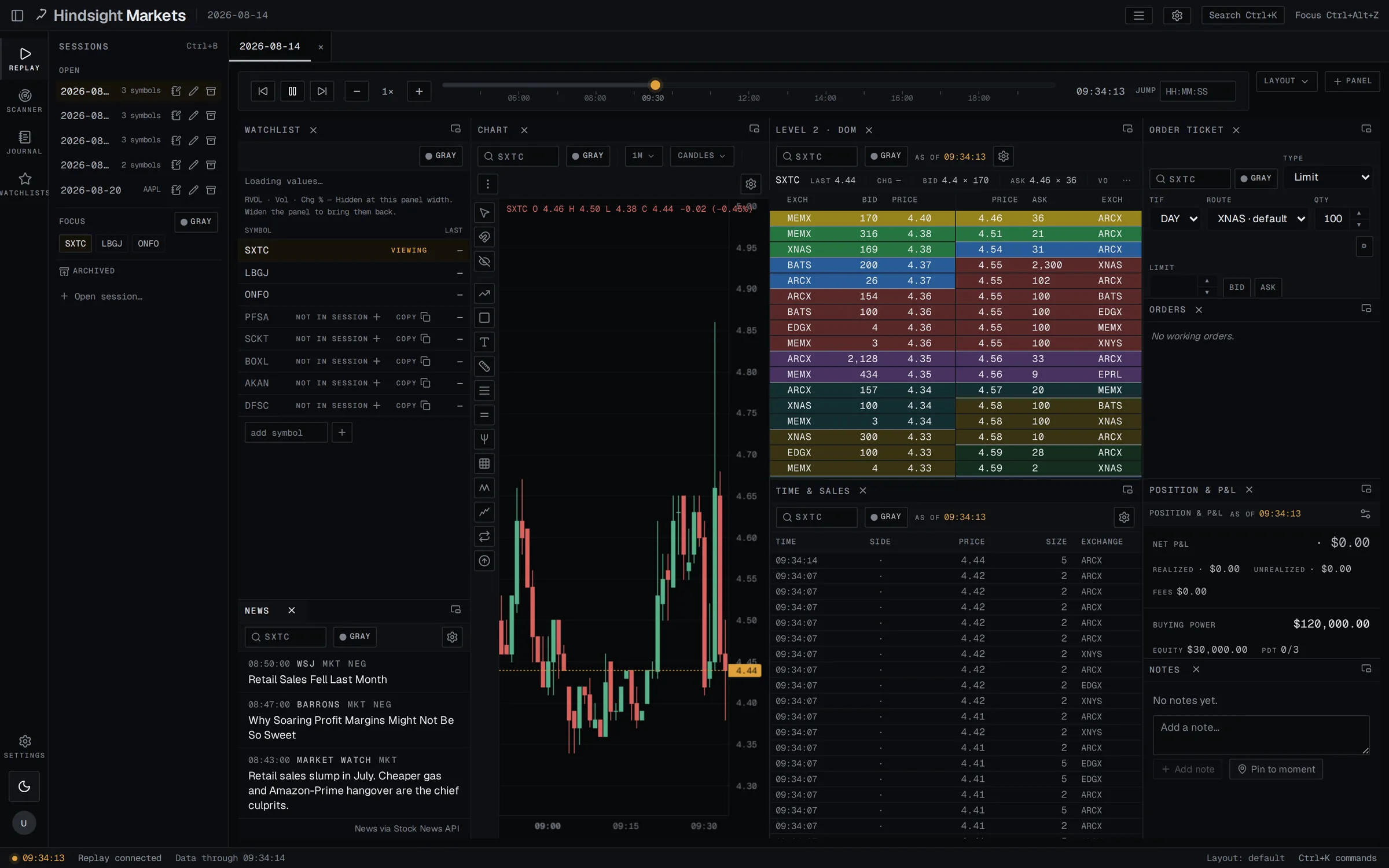Open the top bar settings gear

coord(1177,16)
